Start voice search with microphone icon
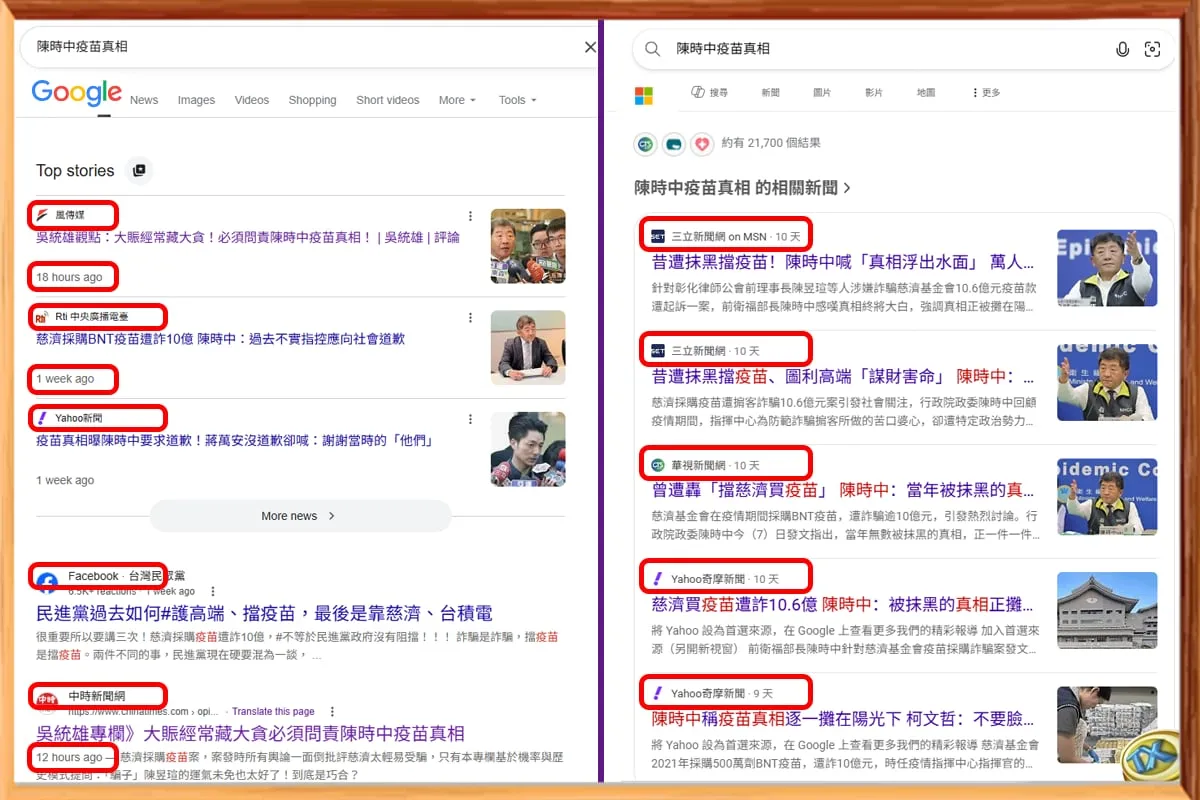This screenshot has width=1200, height=800. [x=1122, y=49]
